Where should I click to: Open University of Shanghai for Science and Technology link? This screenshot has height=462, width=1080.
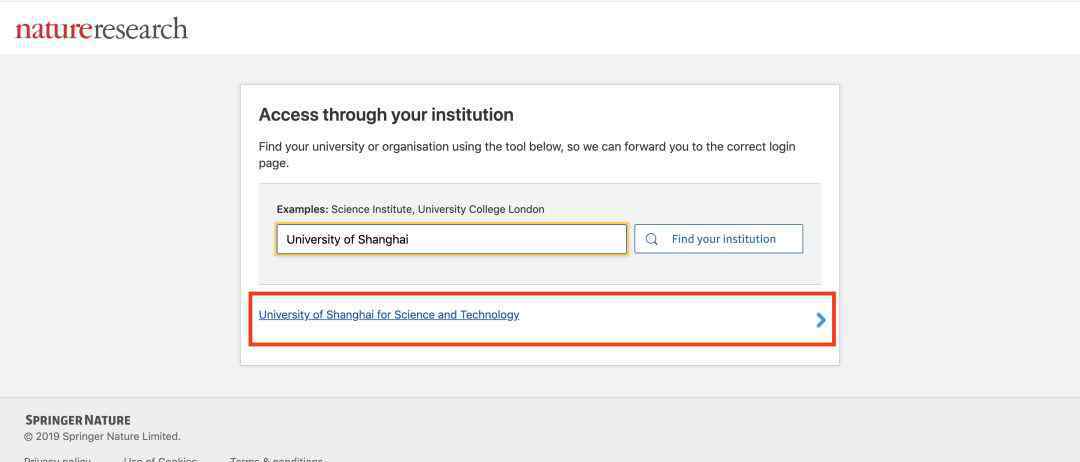(x=389, y=315)
